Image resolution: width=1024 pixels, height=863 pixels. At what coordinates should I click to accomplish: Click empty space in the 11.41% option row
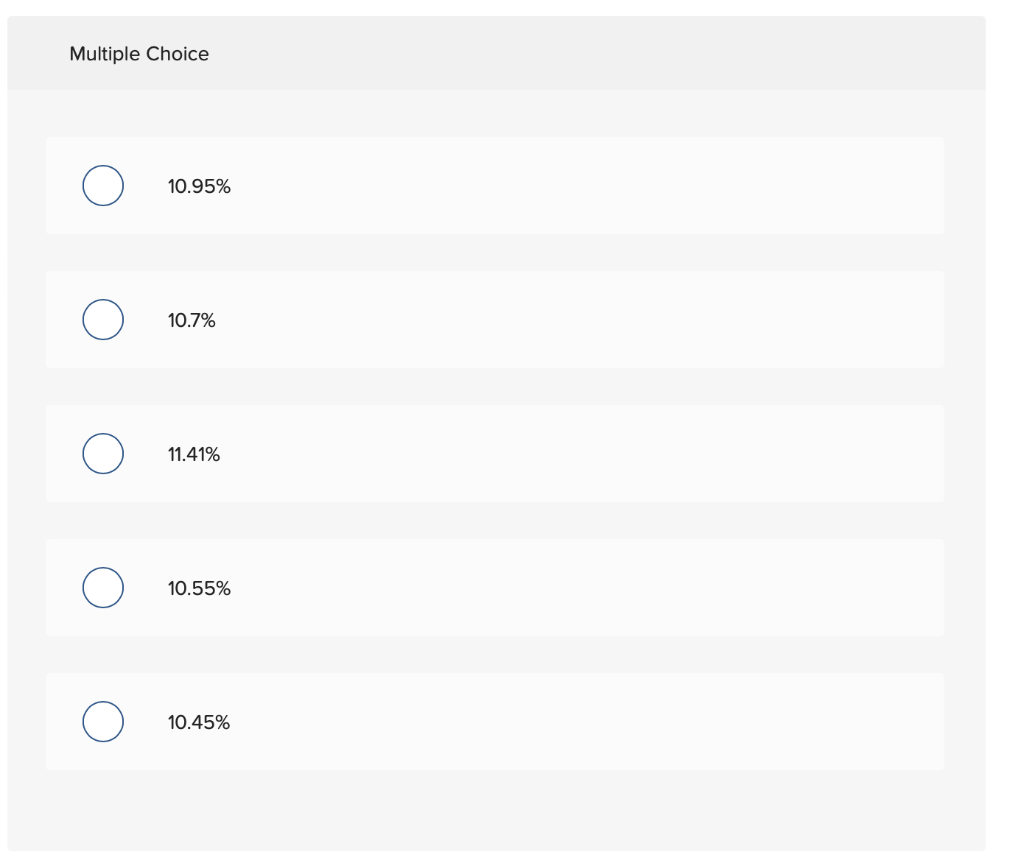pyautogui.click(x=600, y=454)
